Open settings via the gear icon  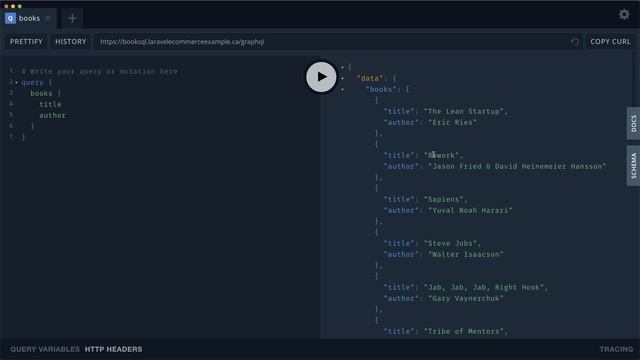[x=624, y=15]
